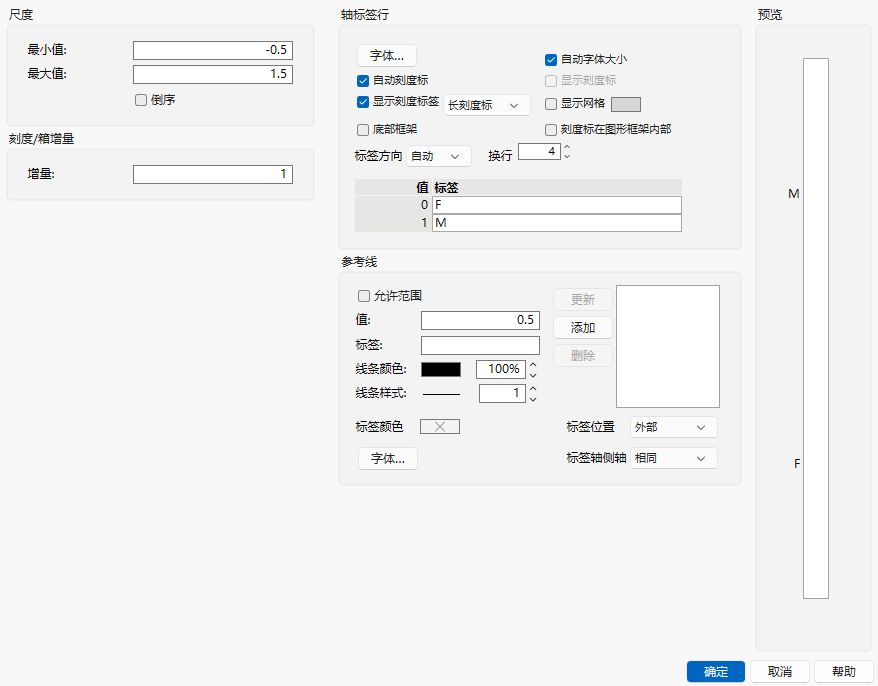This screenshot has height=686, width=878.
Task: Click the 添加 button
Action: coord(582,328)
